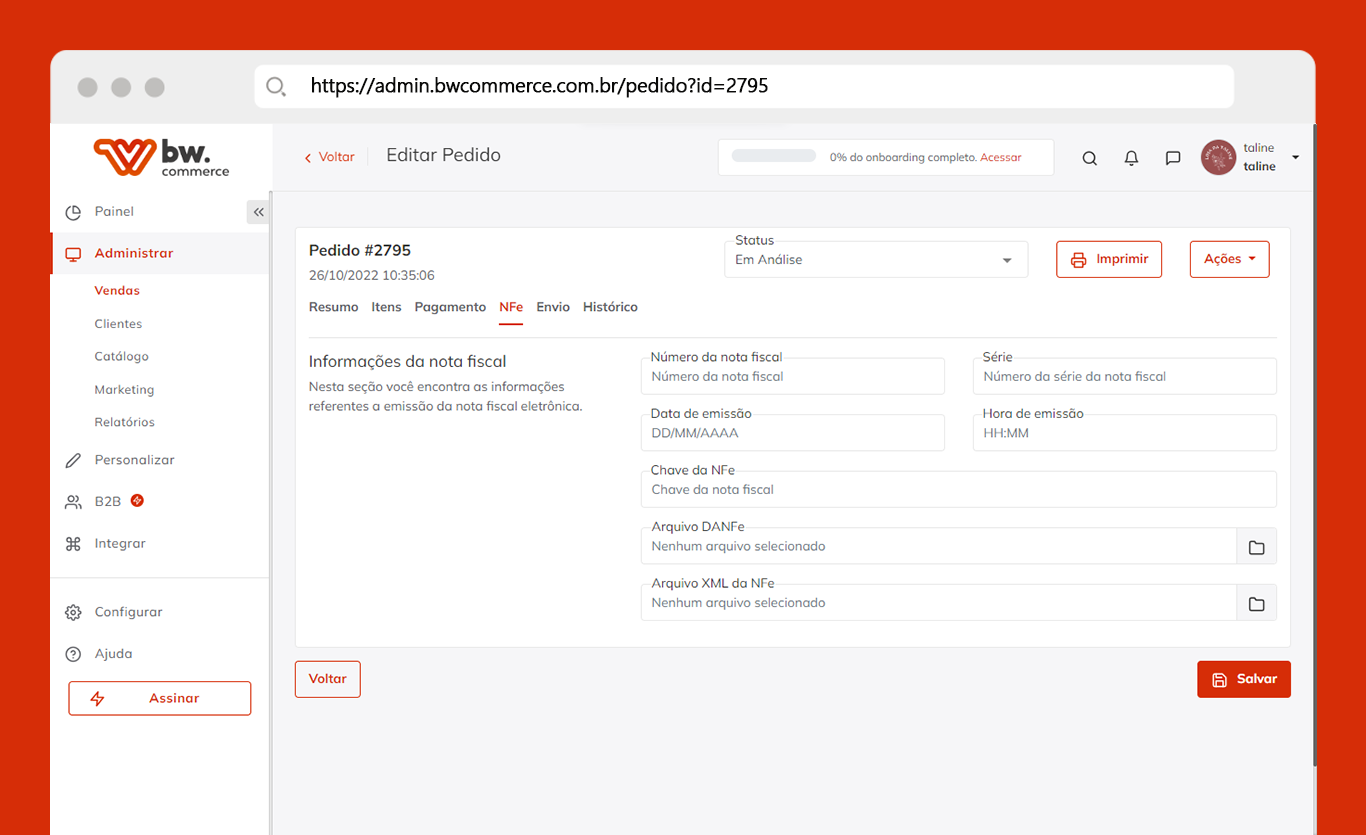
Task: Switch to the Itens tab
Action: coord(386,307)
